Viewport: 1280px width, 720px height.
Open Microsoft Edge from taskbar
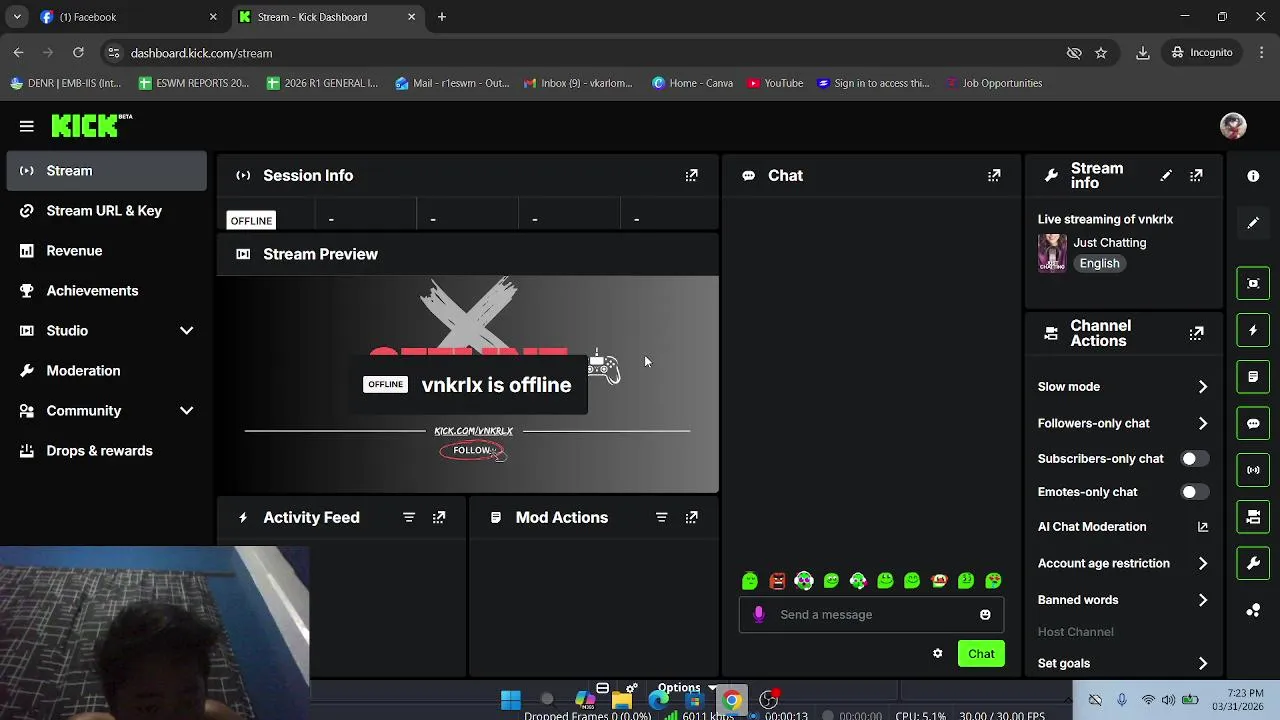(659, 700)
